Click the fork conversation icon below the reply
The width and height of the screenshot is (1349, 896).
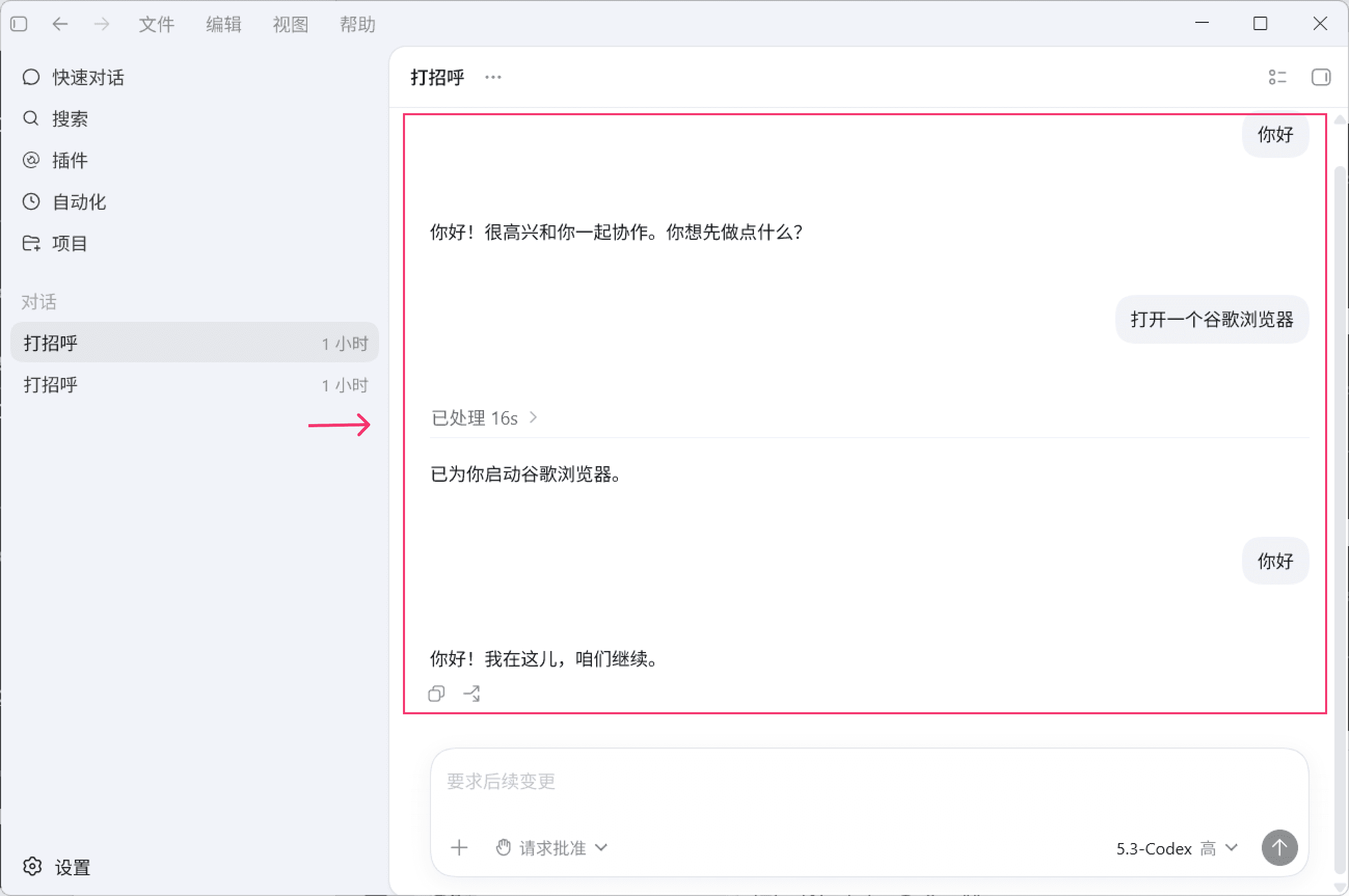[471, 694]
